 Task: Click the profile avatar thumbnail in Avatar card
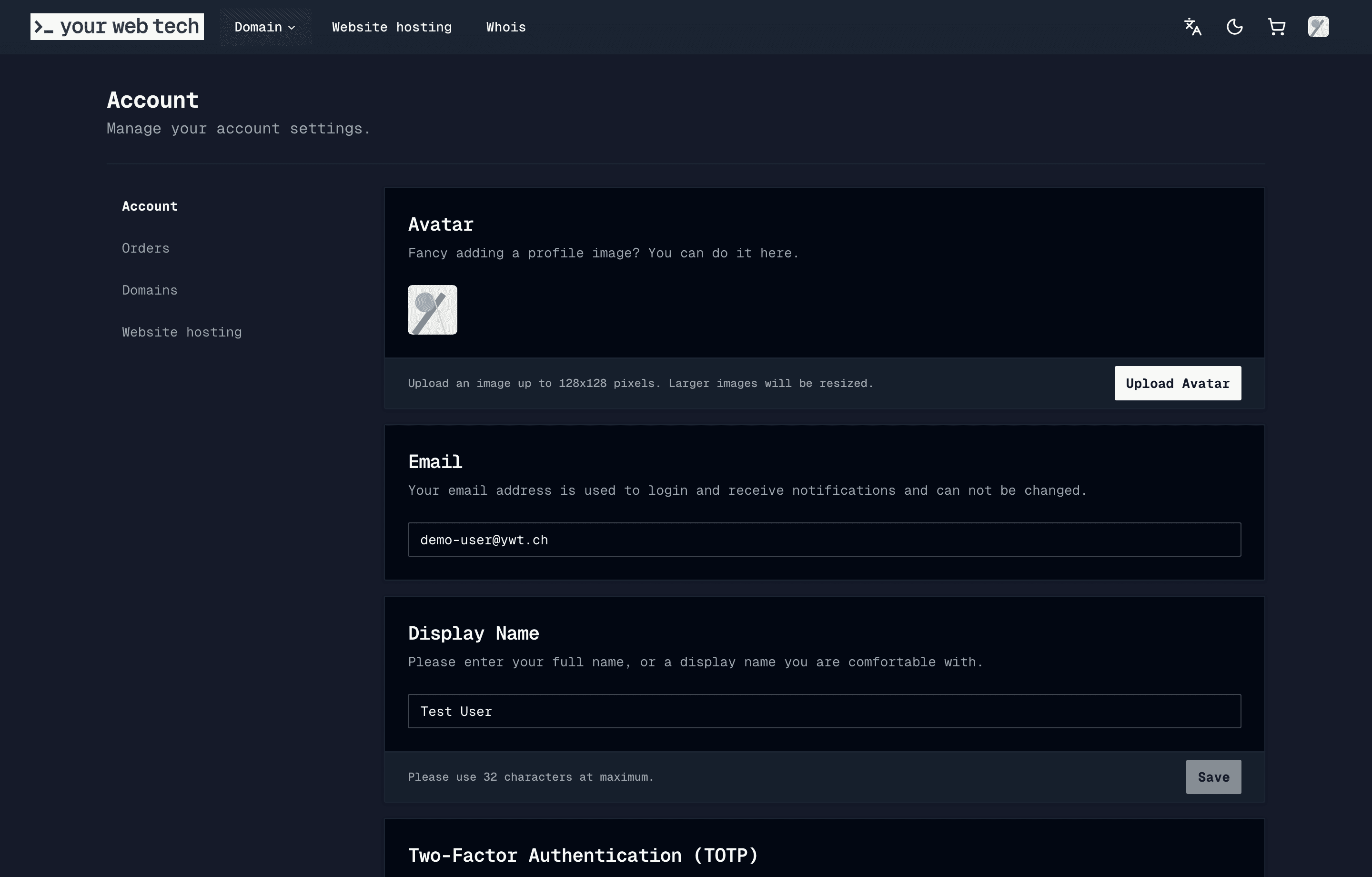(x=433, y=310)
